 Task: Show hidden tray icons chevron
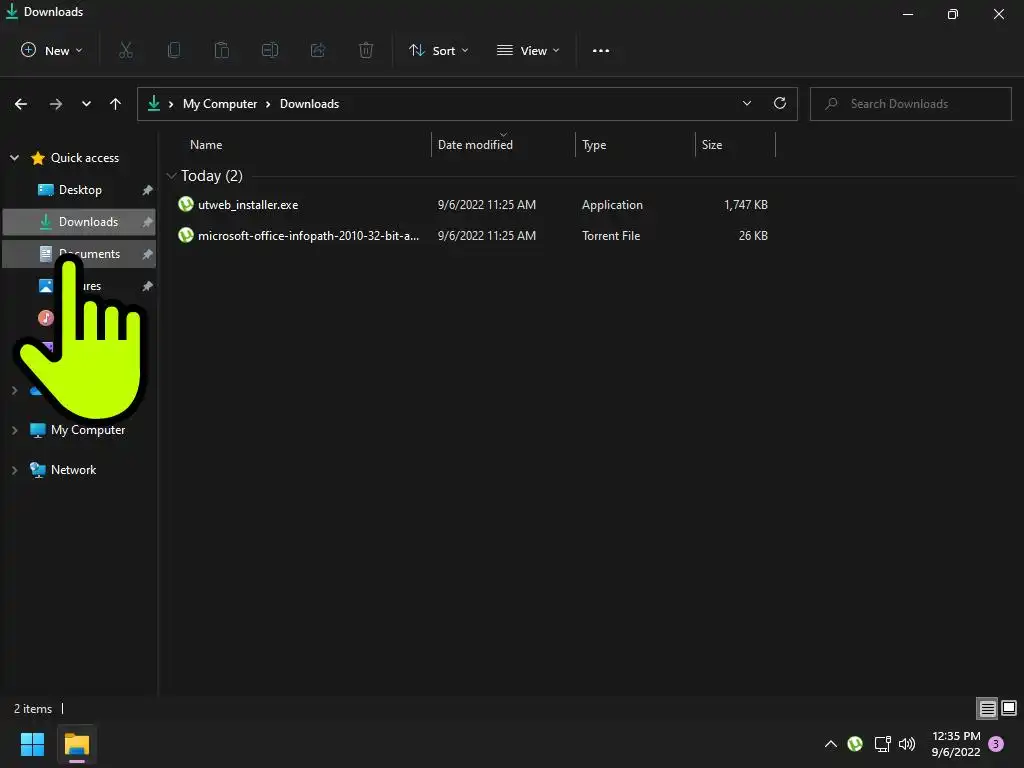click(831, 744)
